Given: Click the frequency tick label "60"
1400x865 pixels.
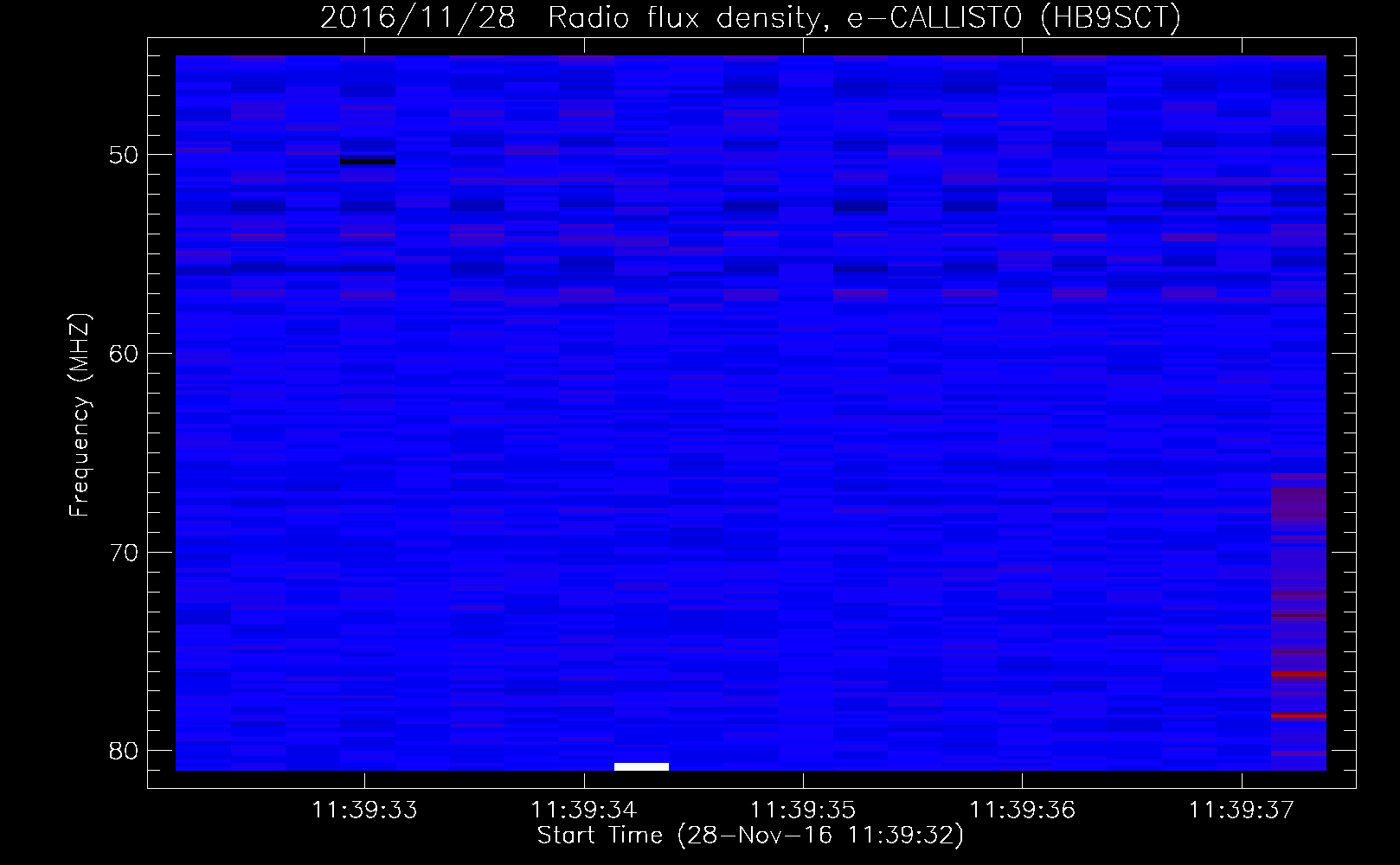Looking at the screenshot, I should tap(124, 353).
